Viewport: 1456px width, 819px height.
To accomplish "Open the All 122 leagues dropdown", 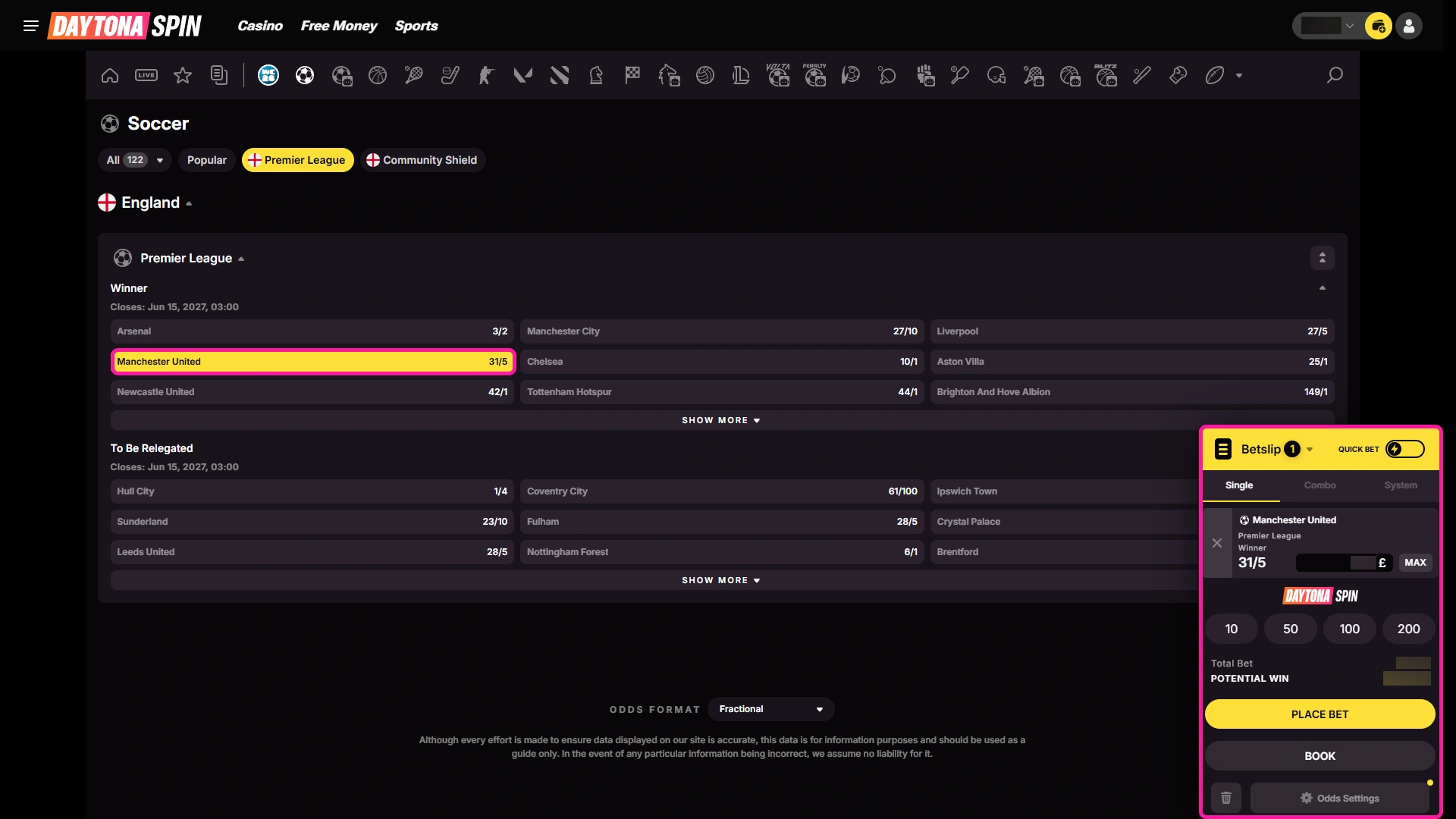I will click(x=135, y=160).
